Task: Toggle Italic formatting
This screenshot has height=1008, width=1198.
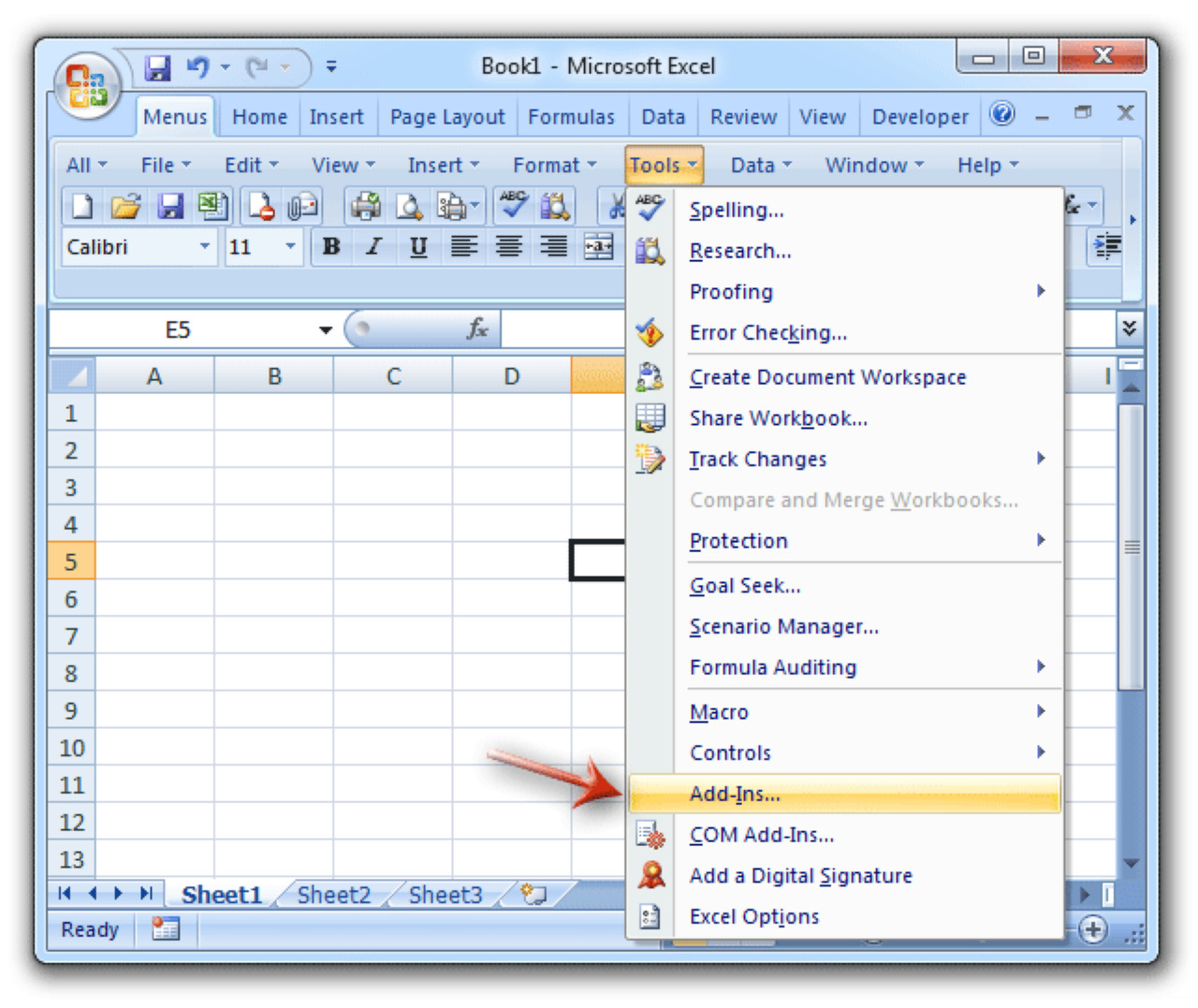Action: pos(374,247)
